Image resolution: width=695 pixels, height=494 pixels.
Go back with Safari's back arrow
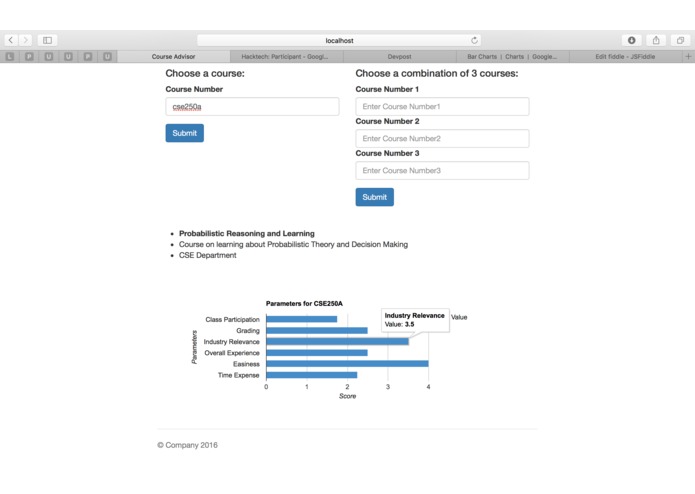[x=11, y=40]
